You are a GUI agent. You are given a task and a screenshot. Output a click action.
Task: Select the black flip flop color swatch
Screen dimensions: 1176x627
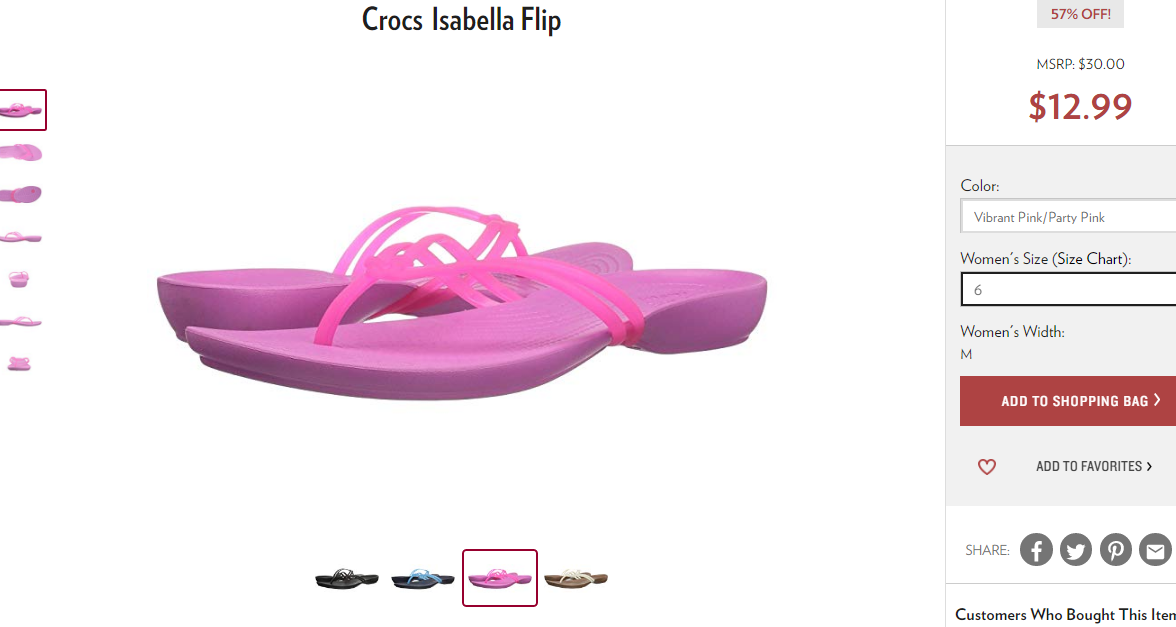346,578
